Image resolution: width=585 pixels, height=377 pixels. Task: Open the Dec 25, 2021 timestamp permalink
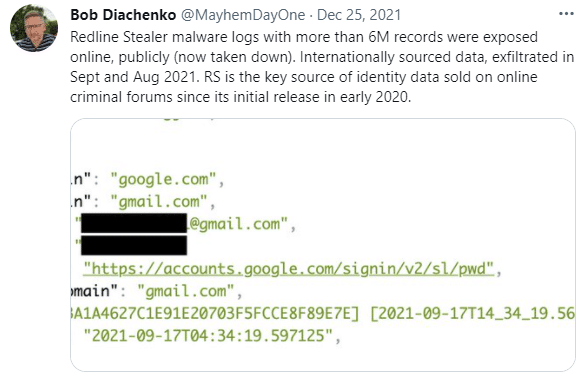[359, 15]
